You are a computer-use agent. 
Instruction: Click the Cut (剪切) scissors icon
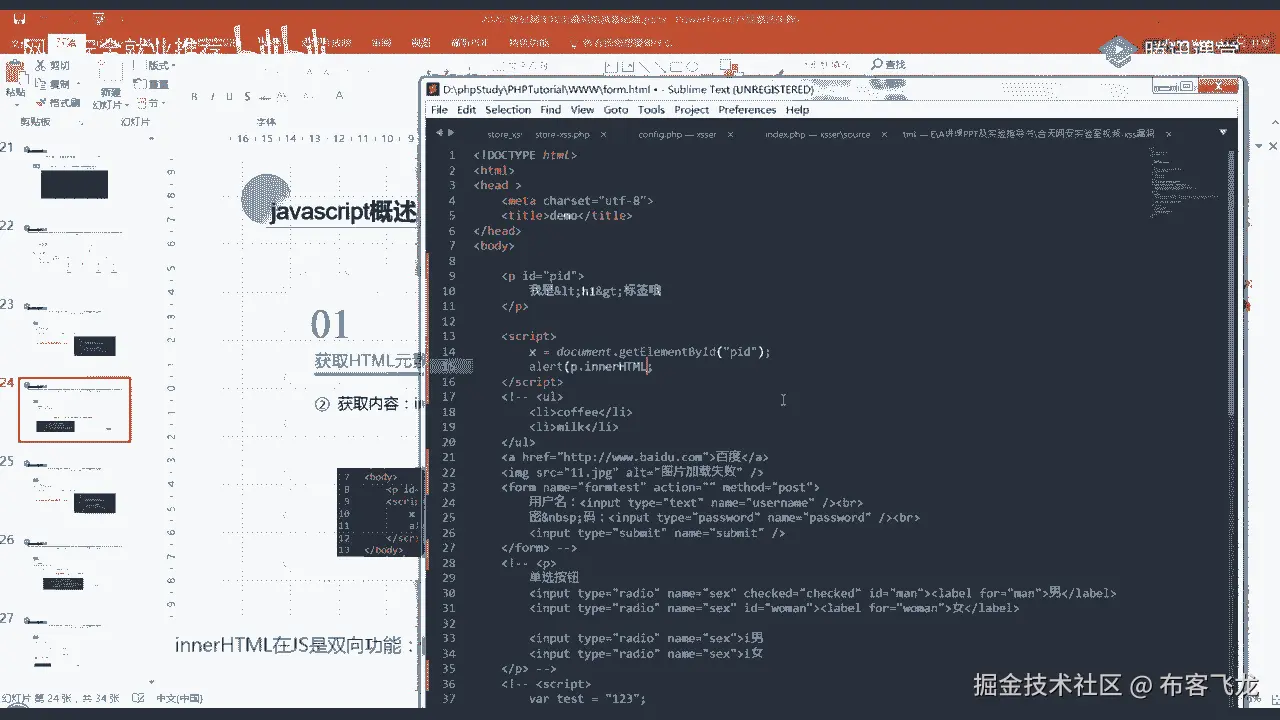(x=41, y=65)
